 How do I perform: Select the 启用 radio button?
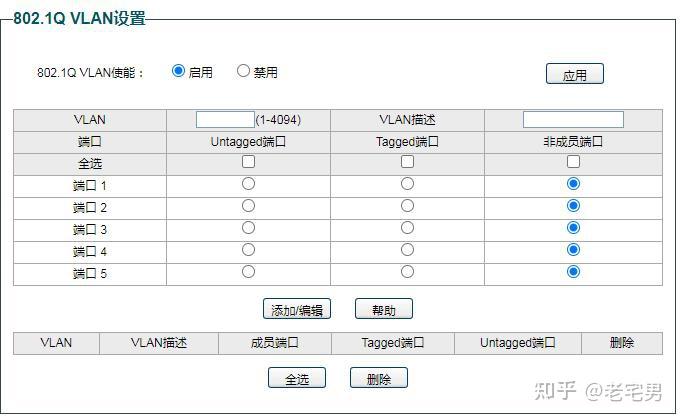tap(179, 72)
